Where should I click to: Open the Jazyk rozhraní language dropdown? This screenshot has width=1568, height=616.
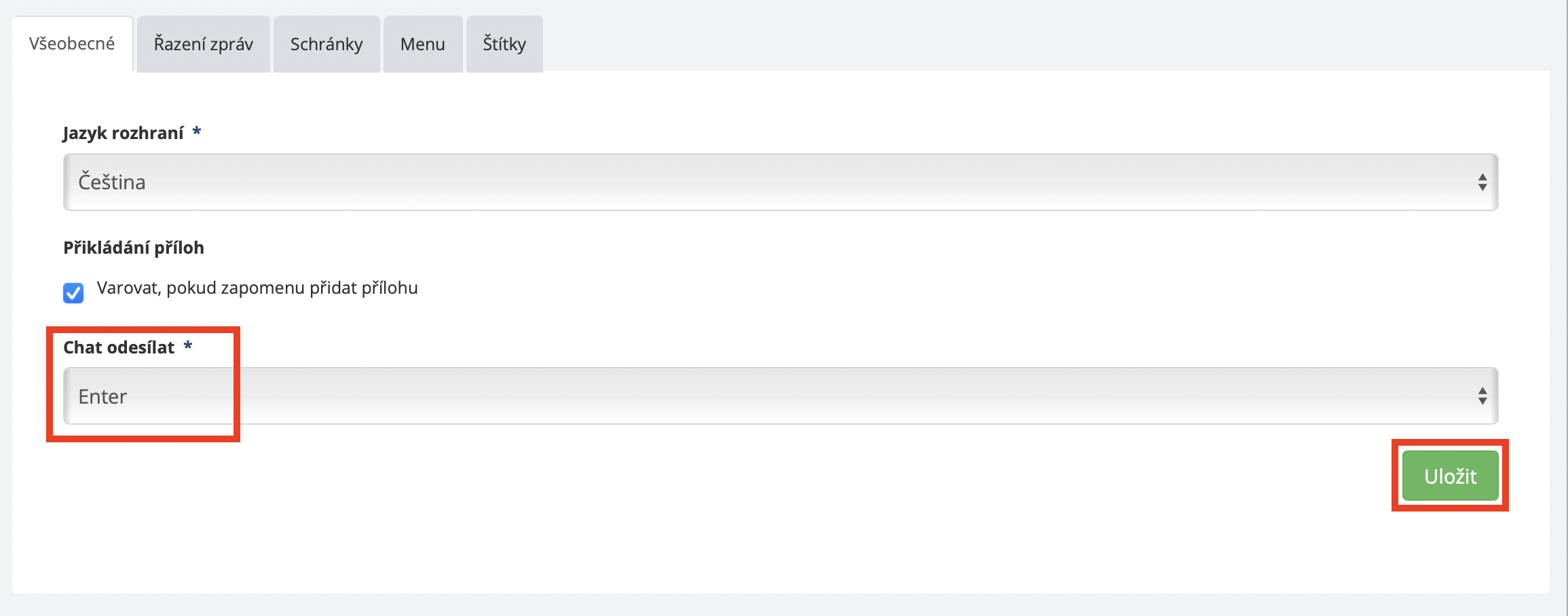pos(779,182)
